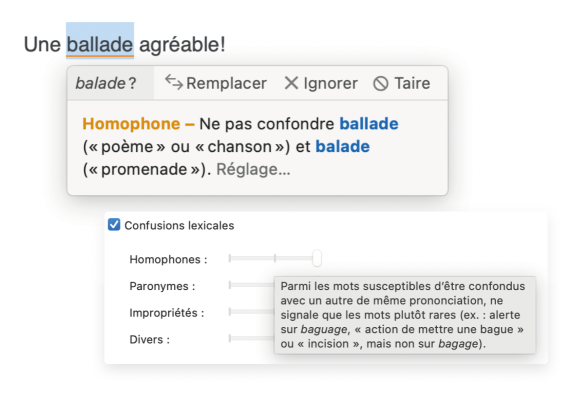Set Homophones slider to its leftmost tick
Screen dimensions: 583x397
[x=230, y=258]
